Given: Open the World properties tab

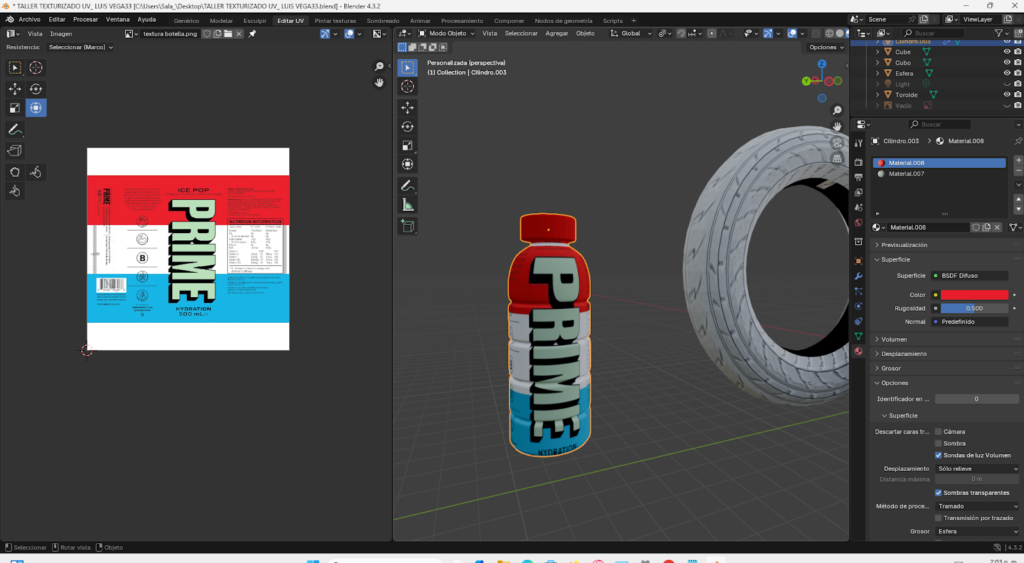Looking at the screenshot, I should (858, 223).
